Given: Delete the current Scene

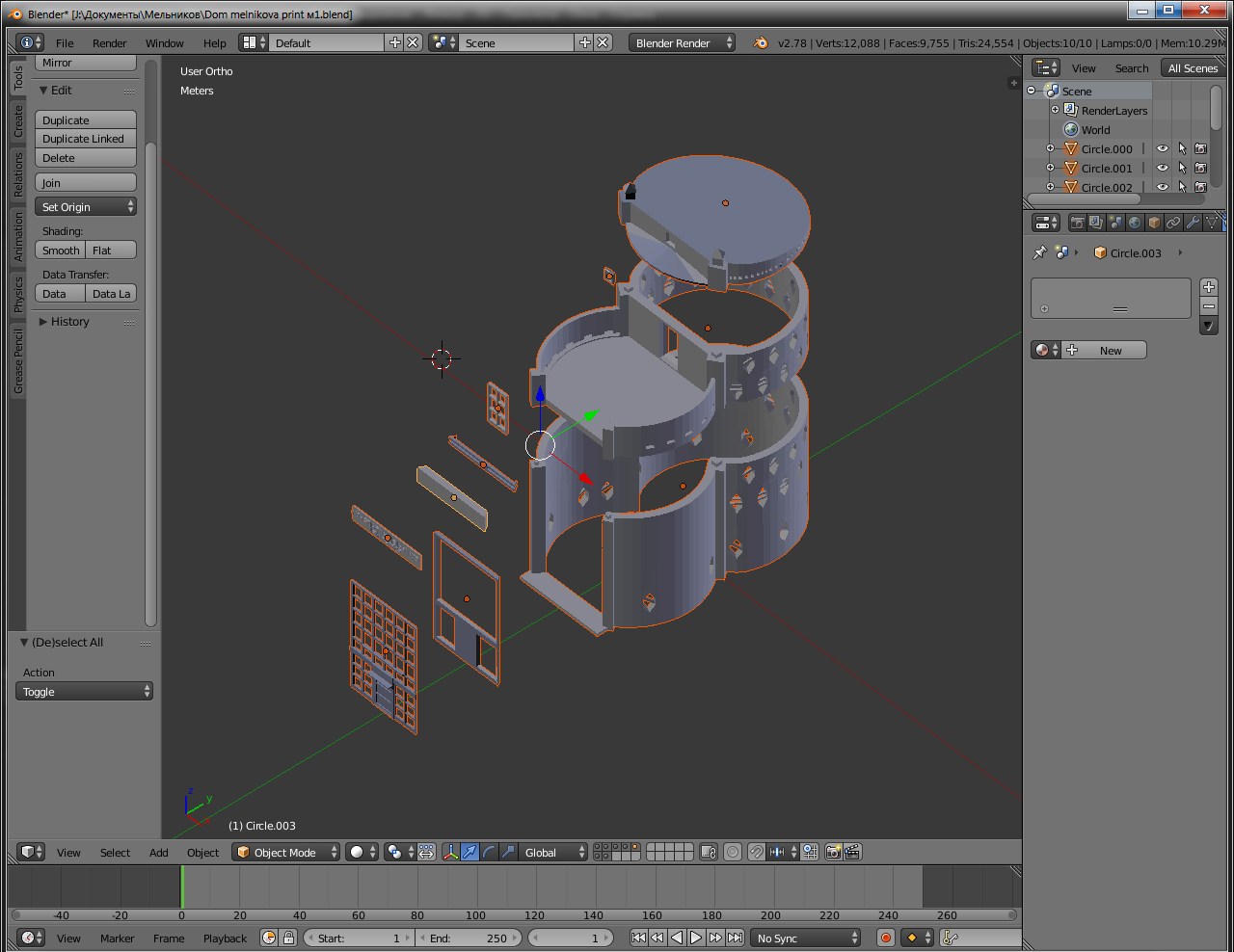Looking at the screenshot, I should (x=603, y=42).
